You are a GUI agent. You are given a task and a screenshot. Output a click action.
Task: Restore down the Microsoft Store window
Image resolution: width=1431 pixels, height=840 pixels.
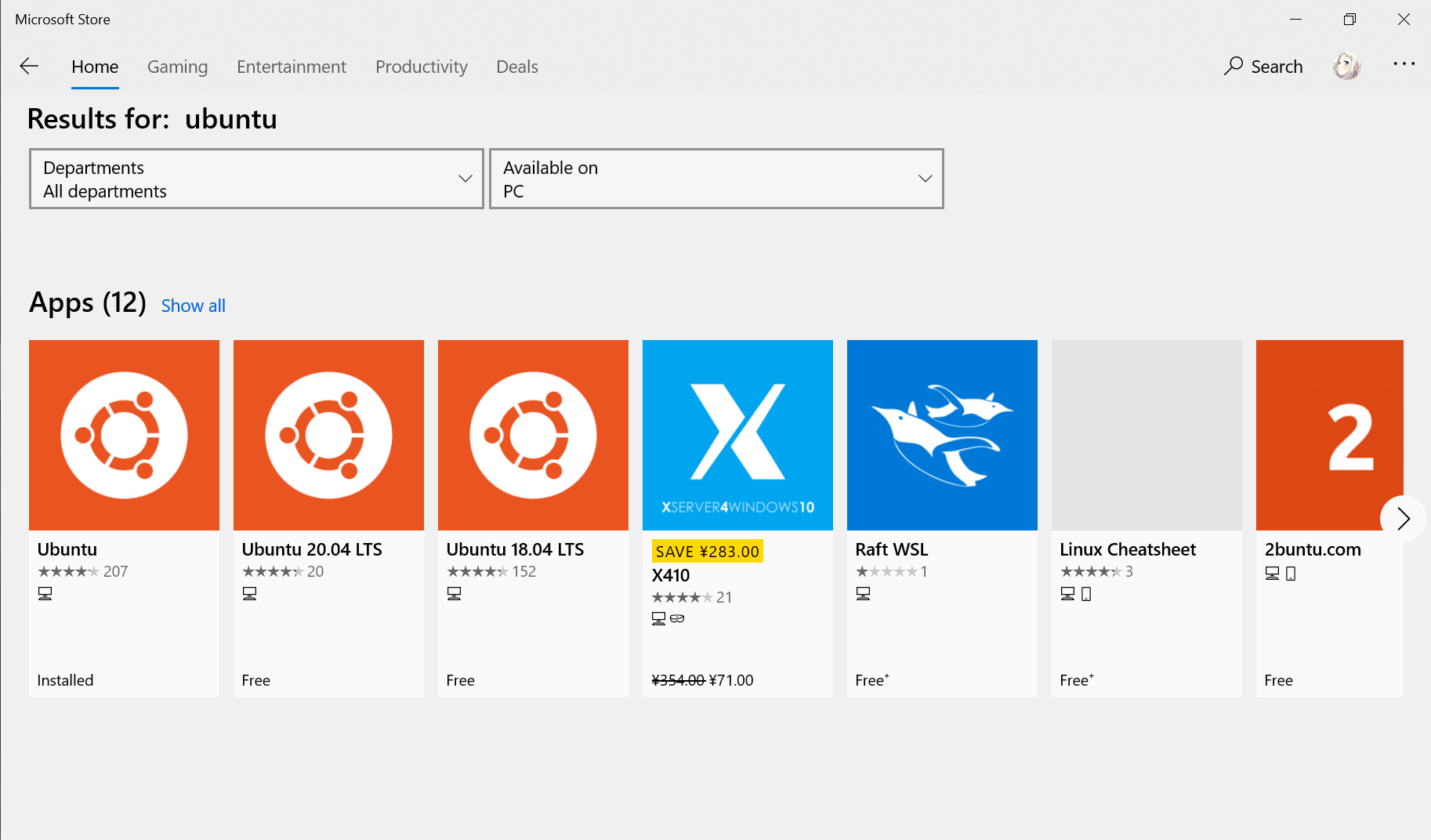(1349, 20)
